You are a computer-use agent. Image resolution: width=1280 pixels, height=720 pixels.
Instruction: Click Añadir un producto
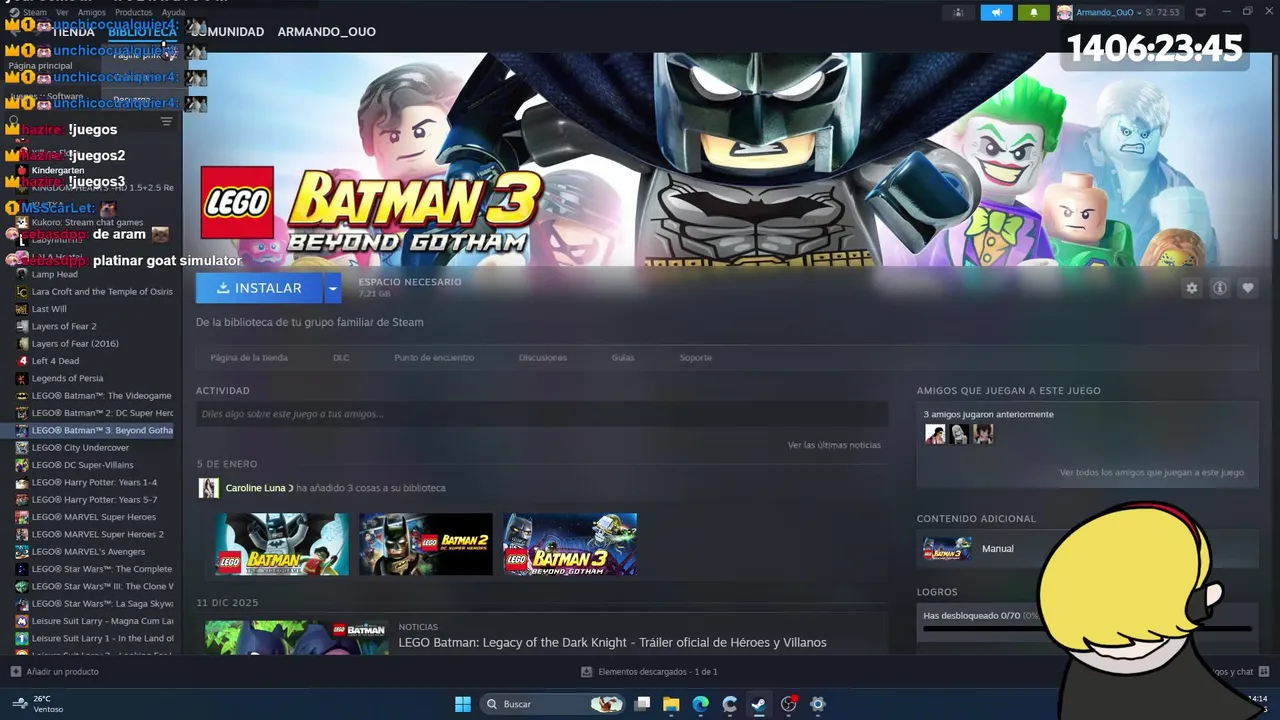click(x=62, y=672)
